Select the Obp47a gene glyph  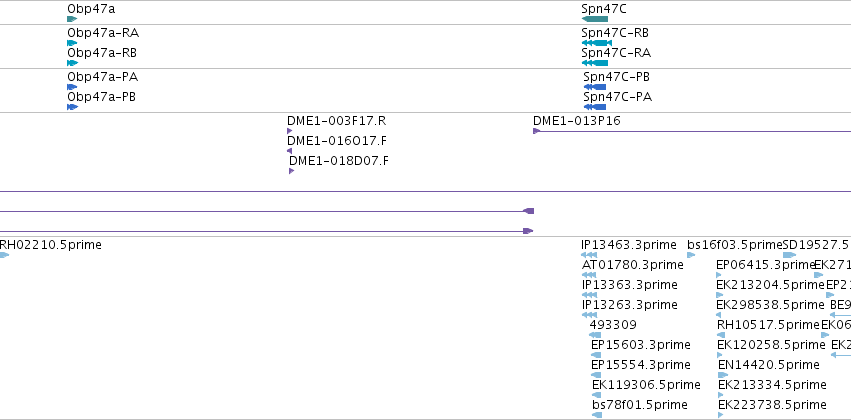[72, 19]
